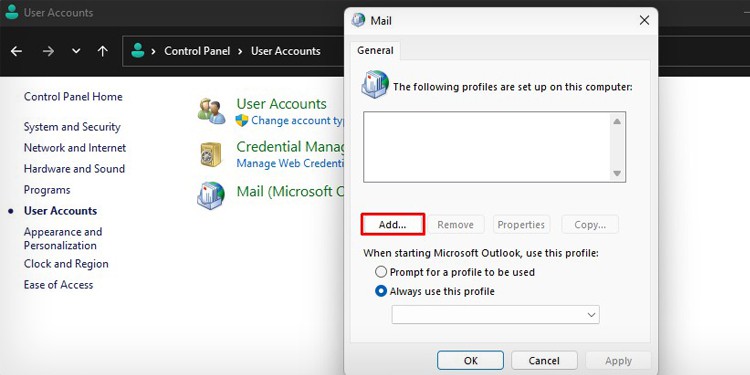The height and width of the screenshot is (375, 750).
Task: Click the profiles list scroll down arrow
Action: pos(617,173)
